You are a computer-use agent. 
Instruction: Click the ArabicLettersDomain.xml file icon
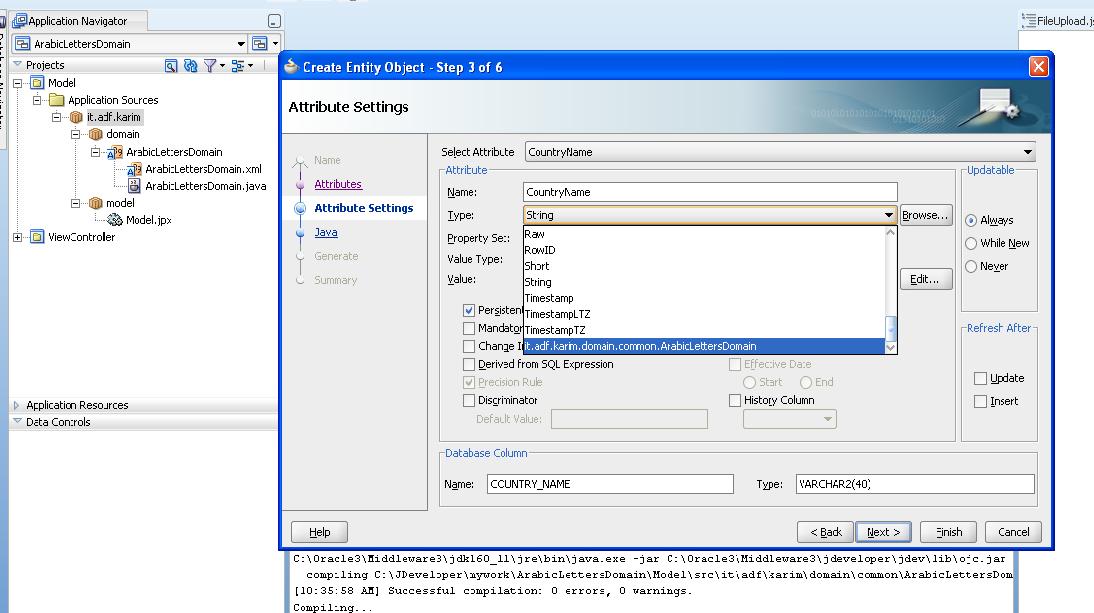point(134,169)
